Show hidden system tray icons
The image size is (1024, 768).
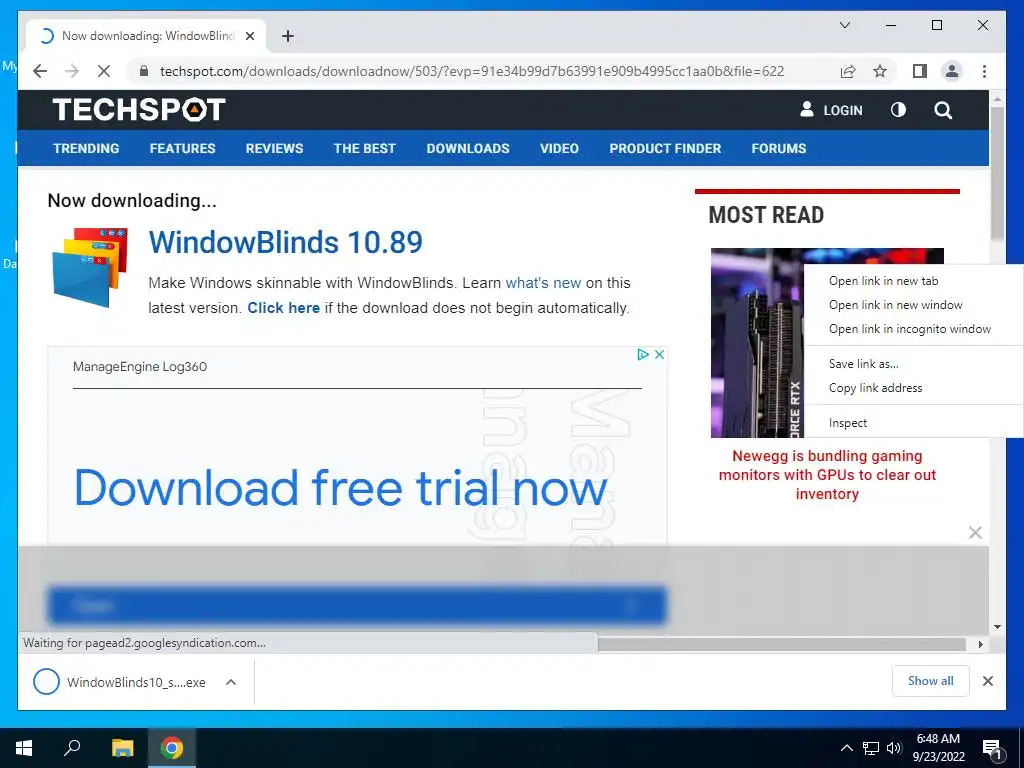point(846,748)
